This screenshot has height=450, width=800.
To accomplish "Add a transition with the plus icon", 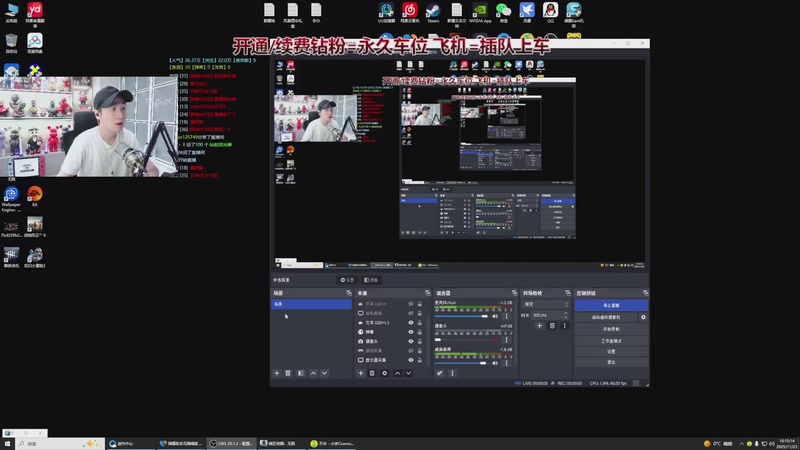I will [x=539, y=326].
